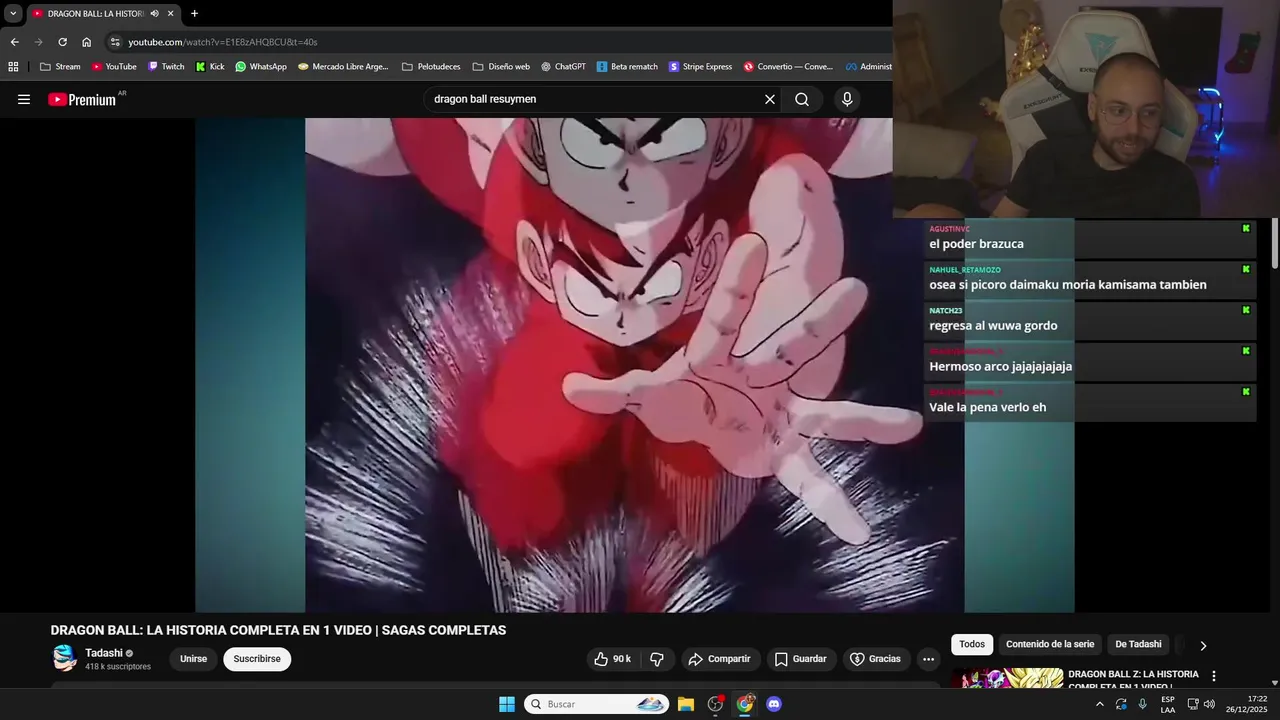View site information icon in the address bar
1280x720 pixels.
(115, 42)
